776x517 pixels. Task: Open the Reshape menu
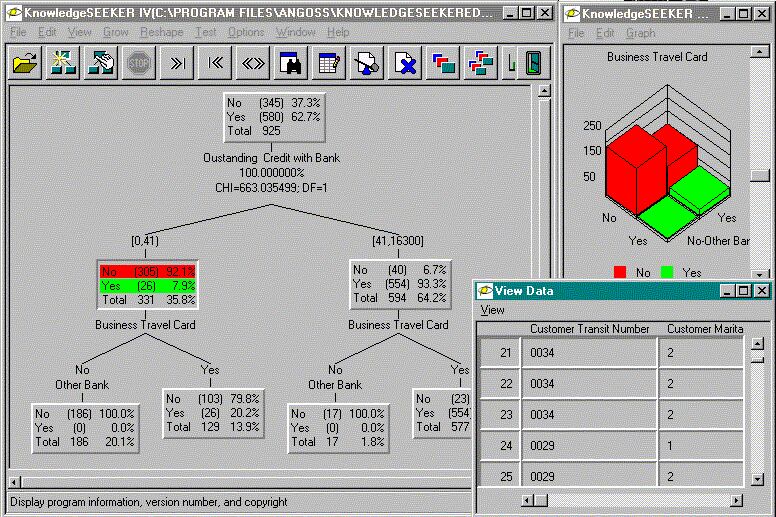[161, 32]
